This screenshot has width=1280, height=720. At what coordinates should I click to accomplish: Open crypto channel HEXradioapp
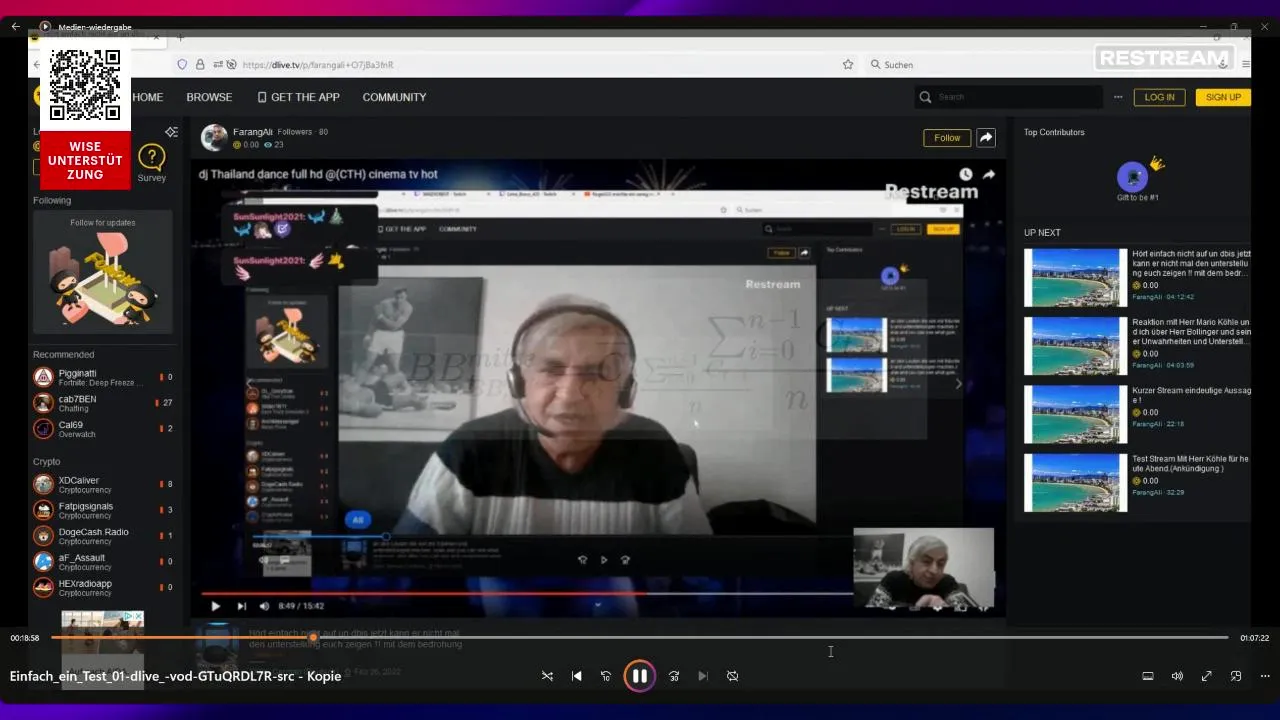(x=103, y=588)
